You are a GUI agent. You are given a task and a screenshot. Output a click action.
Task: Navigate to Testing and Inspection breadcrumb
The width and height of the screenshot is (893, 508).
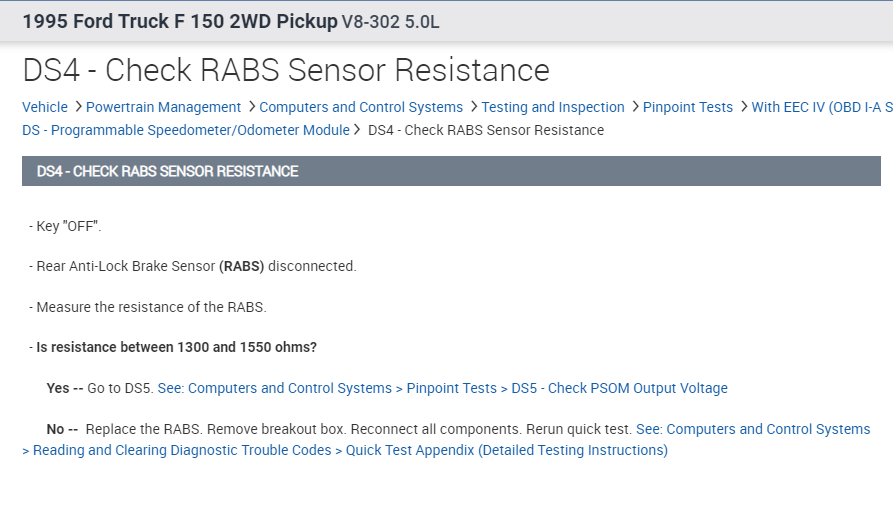(552, 107)
